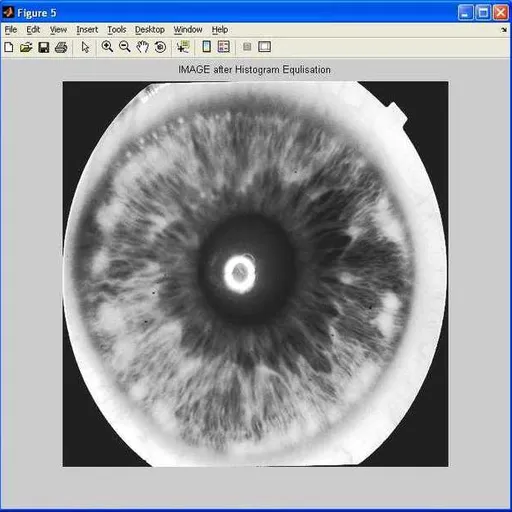Open the Tools menu
The image size is (512, 512).
point(117,30)
